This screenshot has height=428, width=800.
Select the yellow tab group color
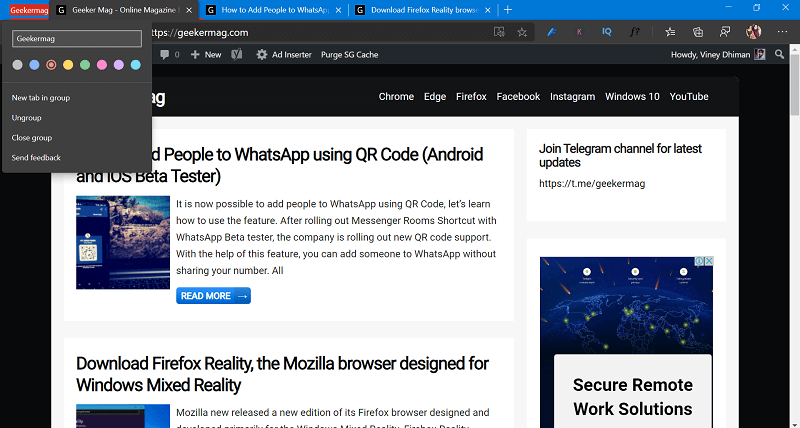click(68, 65)
